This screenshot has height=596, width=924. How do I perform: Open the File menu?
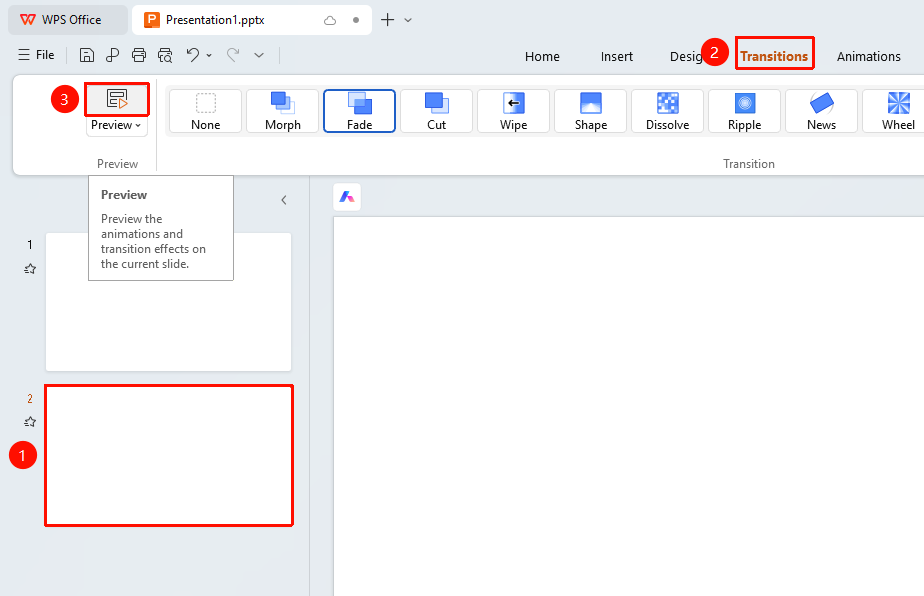pos(37,55)
